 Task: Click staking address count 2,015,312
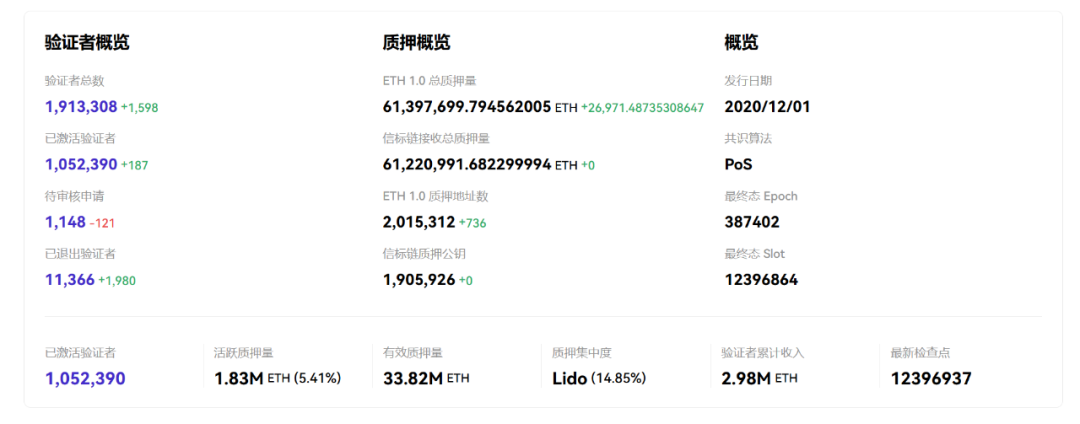(x=419, y=222)
